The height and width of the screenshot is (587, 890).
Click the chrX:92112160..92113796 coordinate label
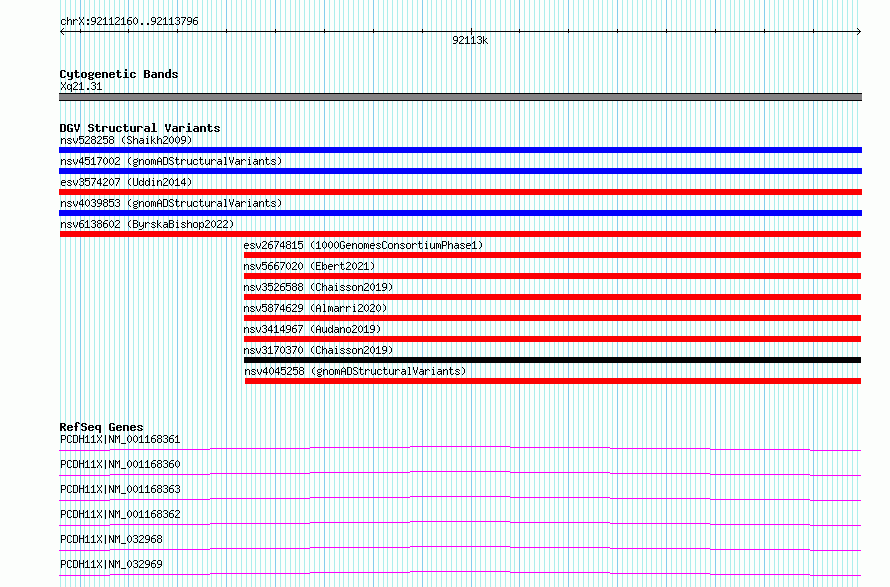point(129,22)
